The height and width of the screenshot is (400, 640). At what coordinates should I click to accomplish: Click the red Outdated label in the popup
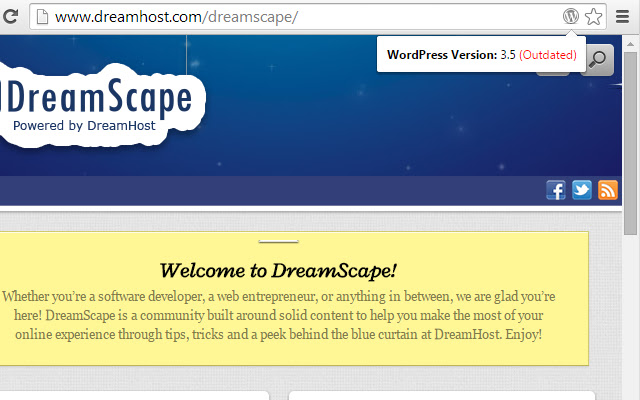click(548, 55)
